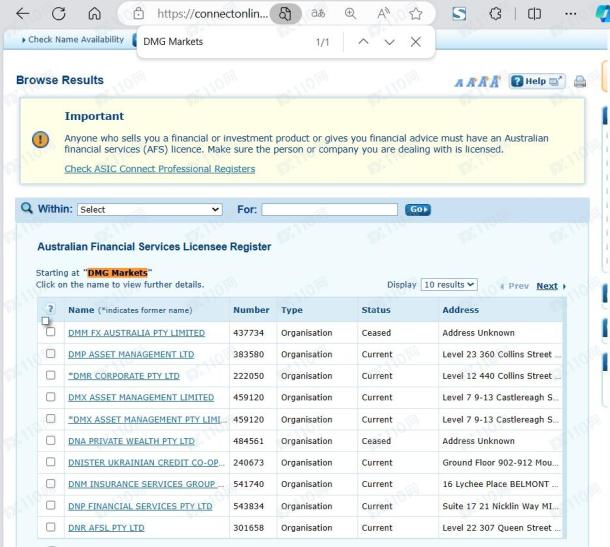Tick checkbox for DMM FX AUSTRALIA PTY LIMITED

click(51, 332)
